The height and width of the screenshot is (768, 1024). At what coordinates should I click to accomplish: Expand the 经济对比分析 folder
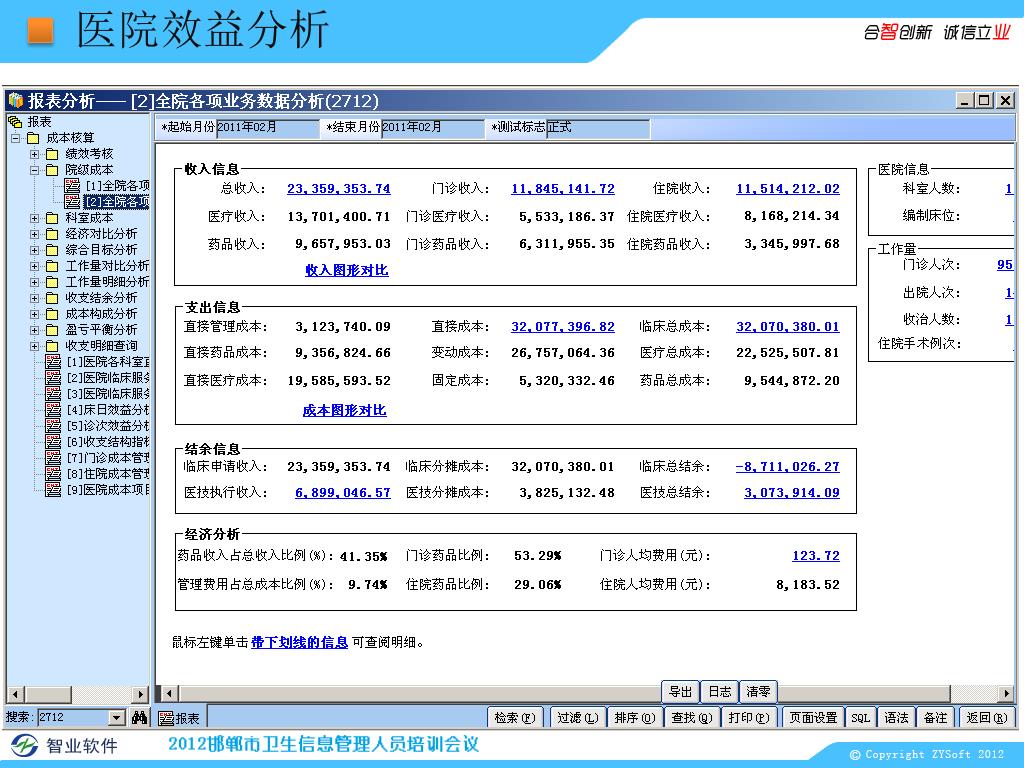click(x=35, y=234)
